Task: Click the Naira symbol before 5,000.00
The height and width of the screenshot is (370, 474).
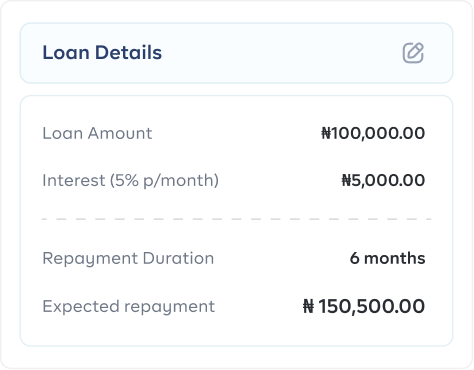Action: point(346,181)
